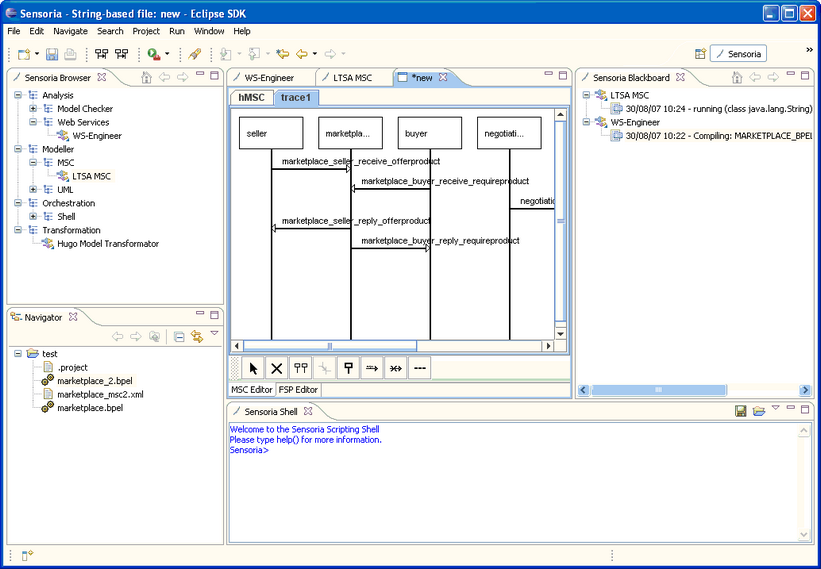The height and width of the screenshot is (569, 821).
Task: Click the Last Edit Location icon
Action: 283,54
